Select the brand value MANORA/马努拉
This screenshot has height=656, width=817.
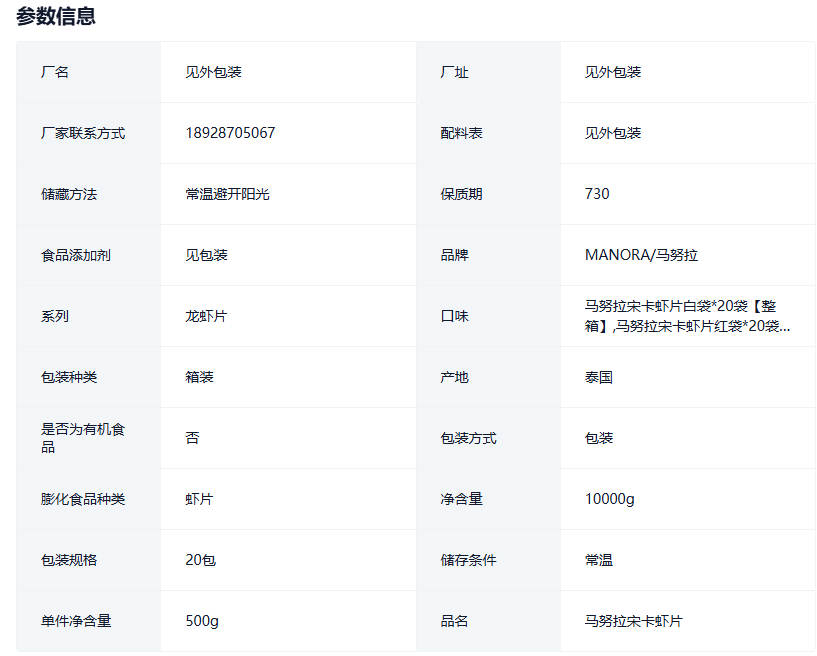[641, 255]
